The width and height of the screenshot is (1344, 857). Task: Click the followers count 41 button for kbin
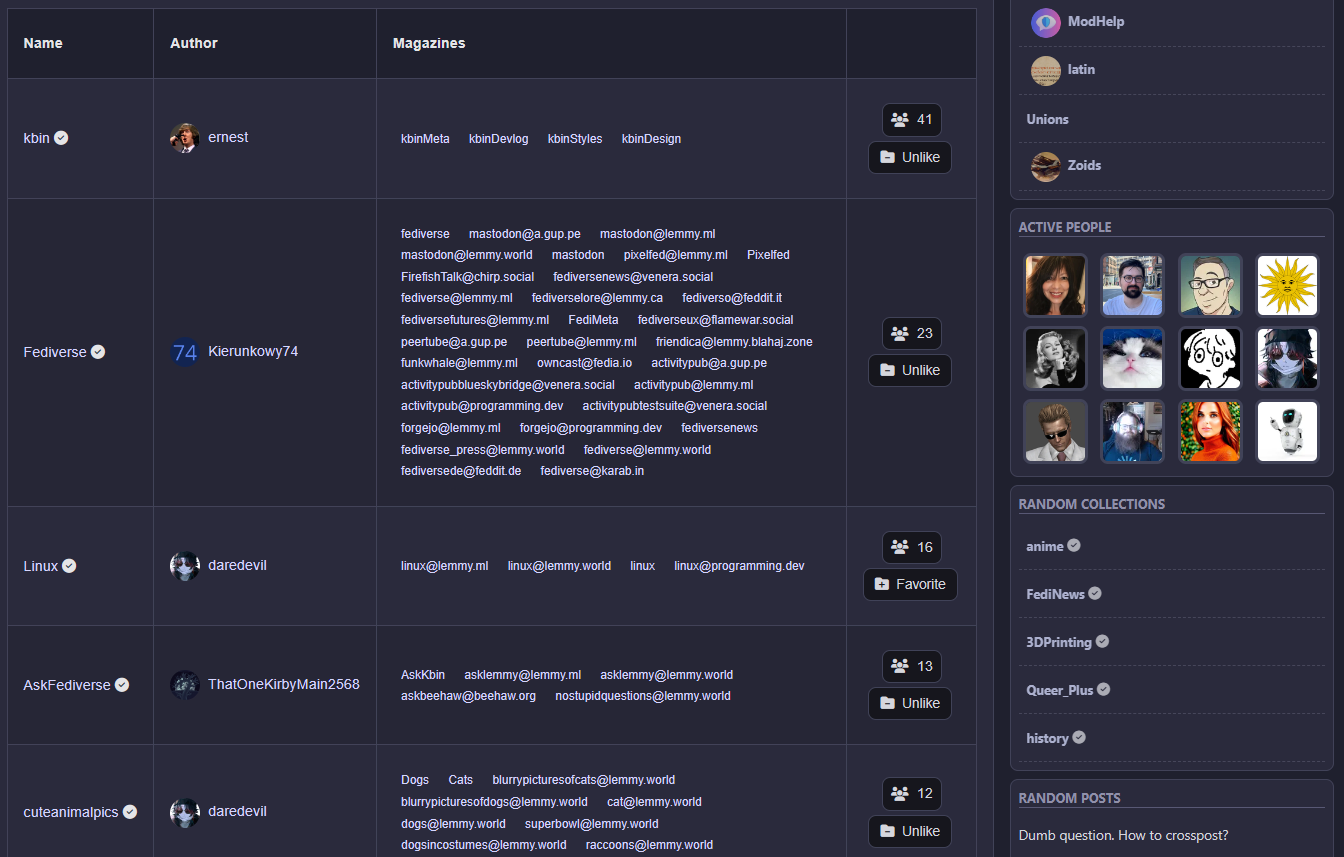click(912, 120)
